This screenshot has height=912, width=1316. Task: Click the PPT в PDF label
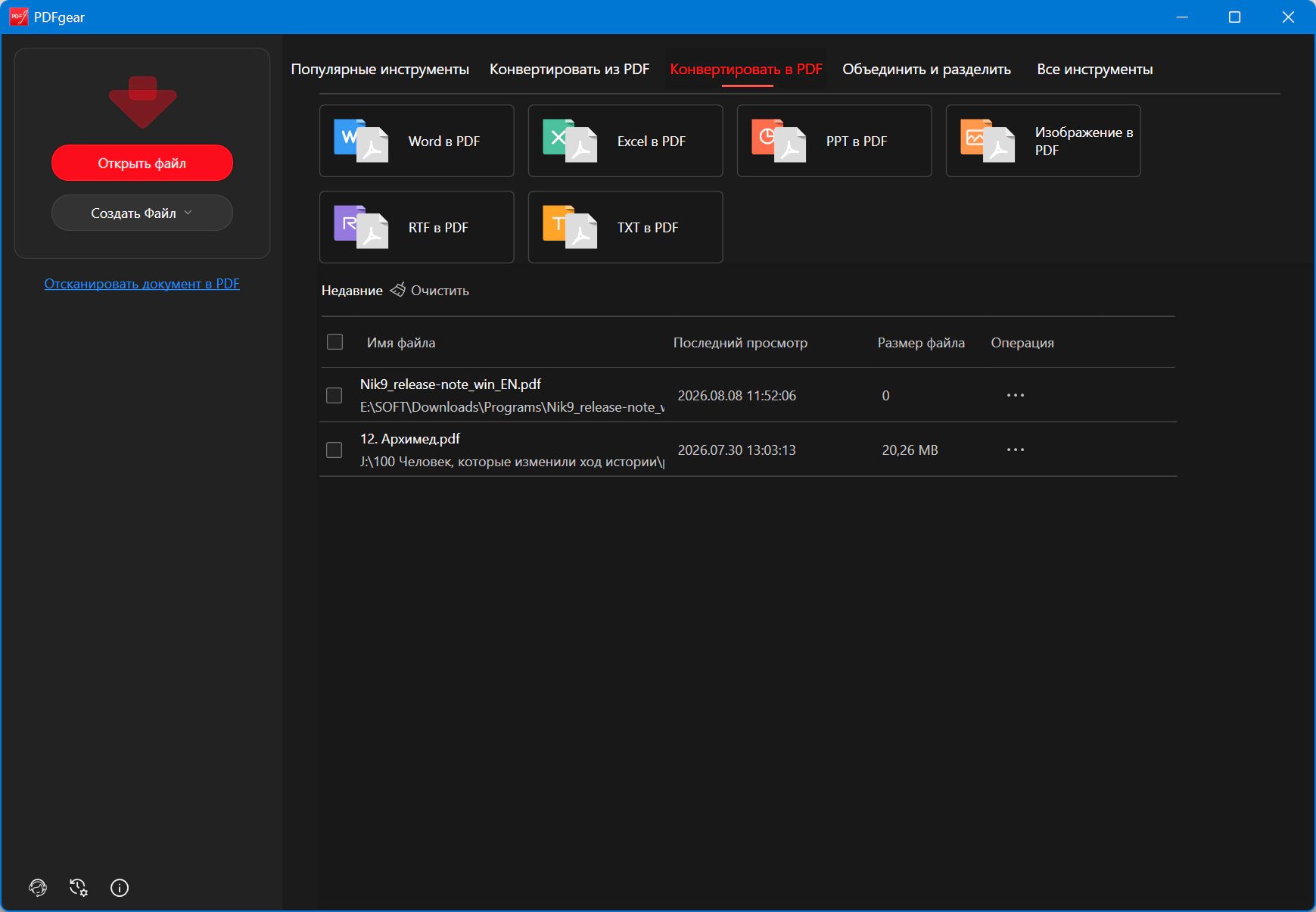click(857, 142)
